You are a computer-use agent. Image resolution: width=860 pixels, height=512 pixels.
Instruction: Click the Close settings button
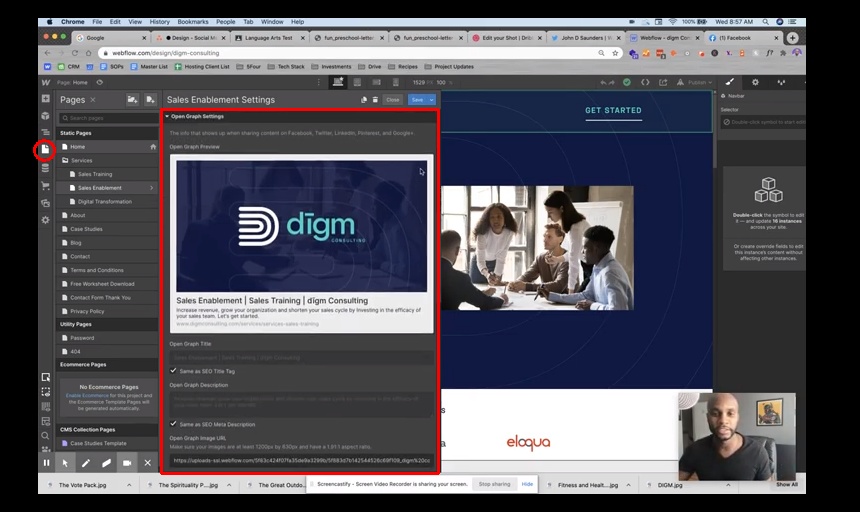pyautogui.click(x=393, y=100)
